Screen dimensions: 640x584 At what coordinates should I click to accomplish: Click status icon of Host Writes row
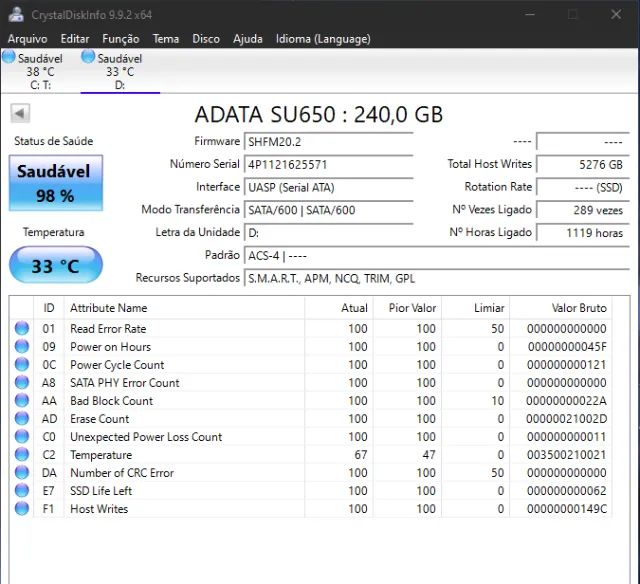pos(22,509)
